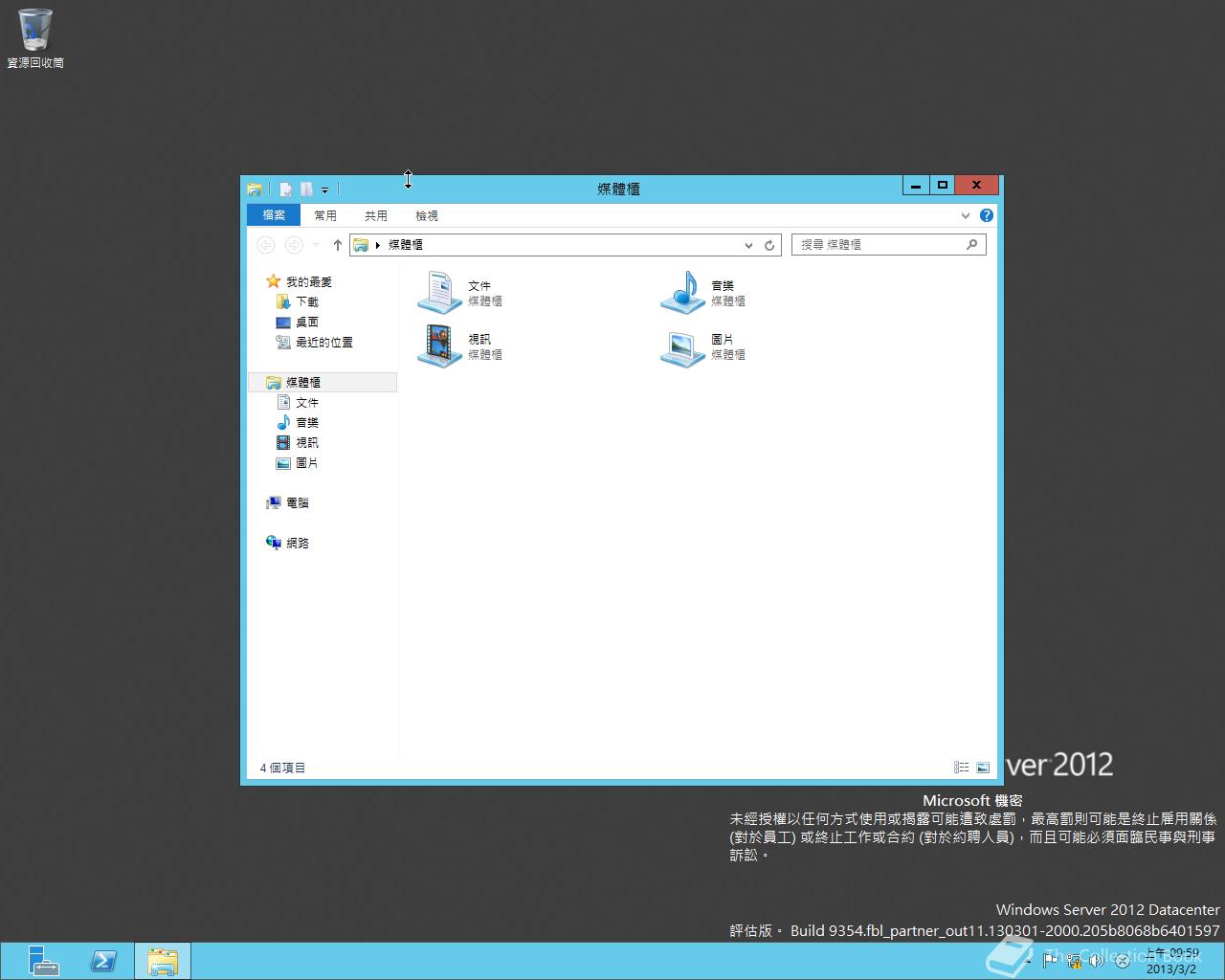The height and width of the screenshot is (980, 1225).
Task: Switch to the 共用 (Share) ribbon tab
Action: coord(376,215)
